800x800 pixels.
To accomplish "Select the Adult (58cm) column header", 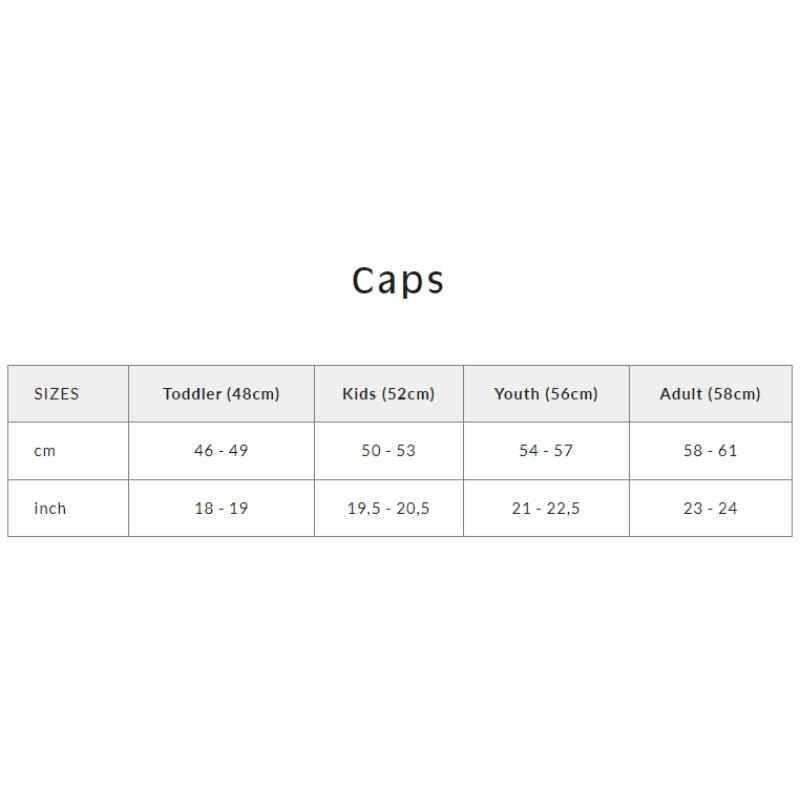I will click(710, 394).
